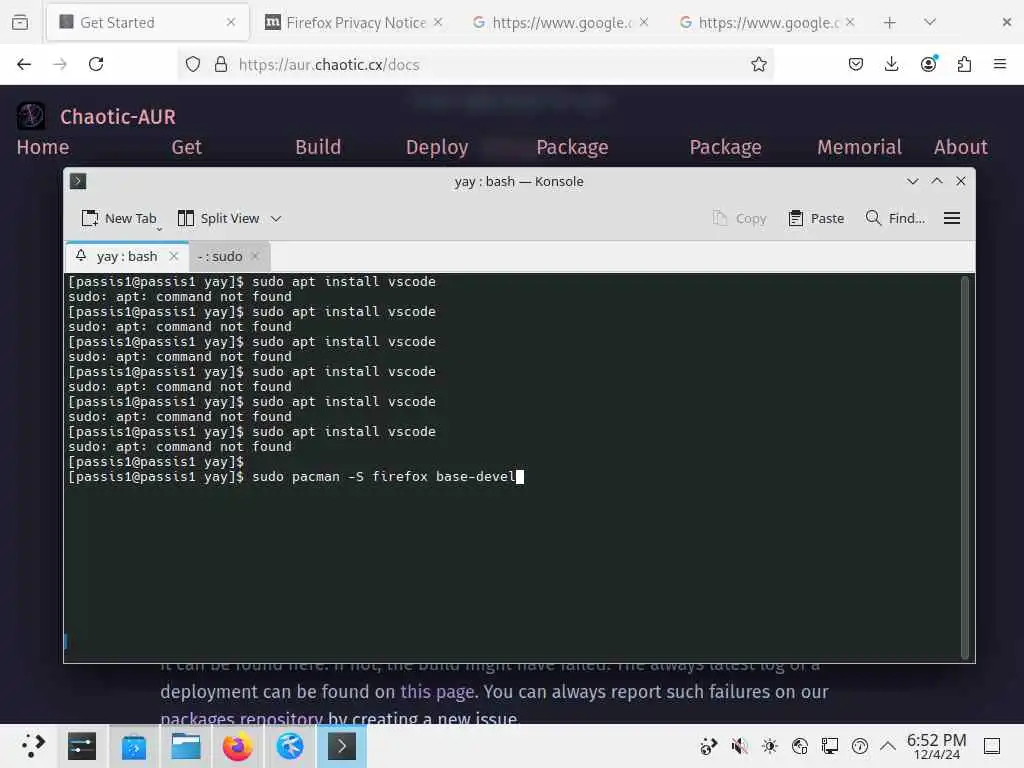Viewport: 1024px width, 768px height.
Task: Open a new Firefox tab
Action: (889, 22)
